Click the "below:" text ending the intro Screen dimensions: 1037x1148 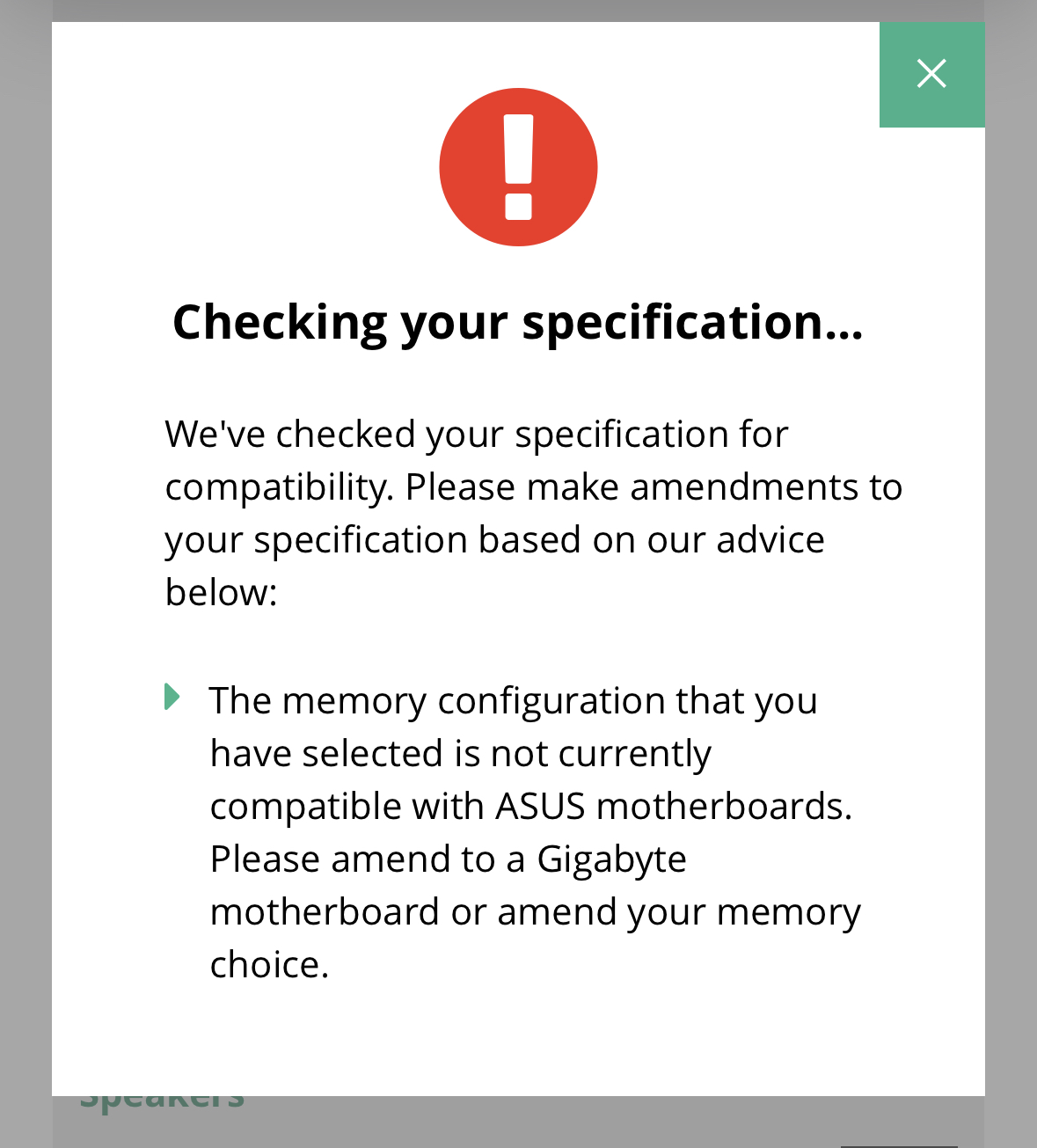coord(222,592)
